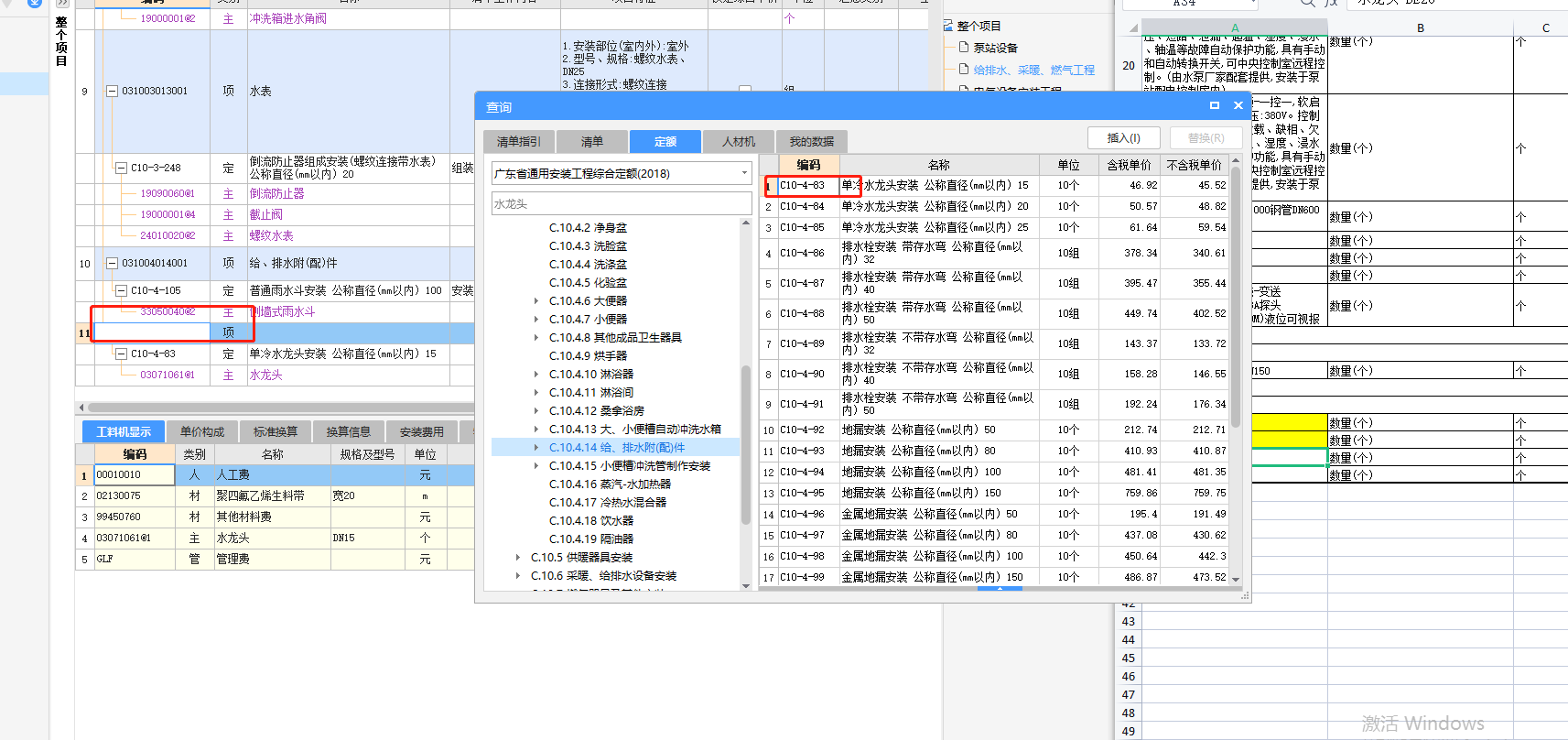Screen dimensions: 1568x740
Task: Click the 含税单价 column header
Action: pos(1128,165)
